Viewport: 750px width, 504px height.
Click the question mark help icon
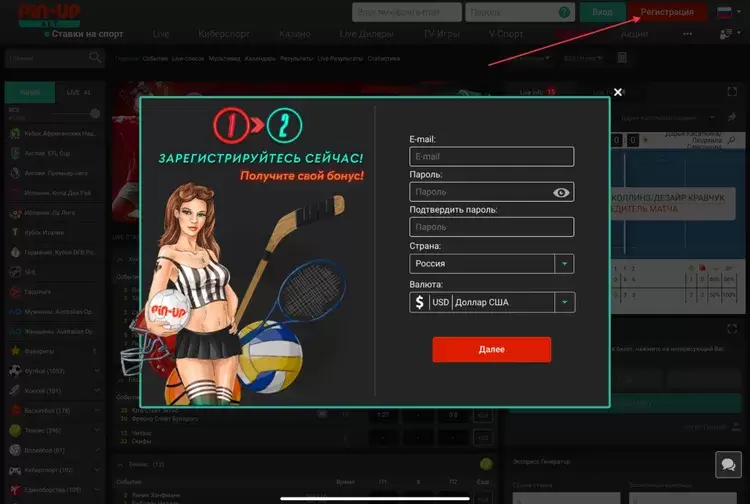coord(564,12)
